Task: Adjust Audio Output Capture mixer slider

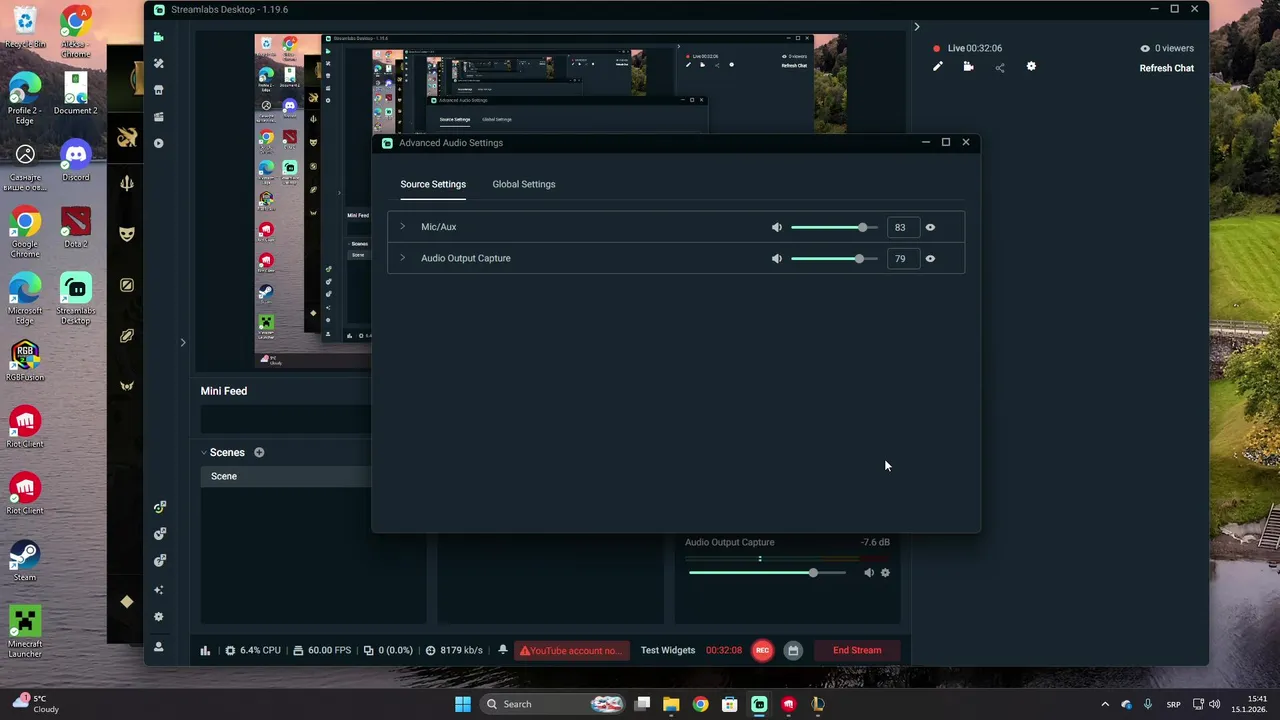Action: point(768,573)
